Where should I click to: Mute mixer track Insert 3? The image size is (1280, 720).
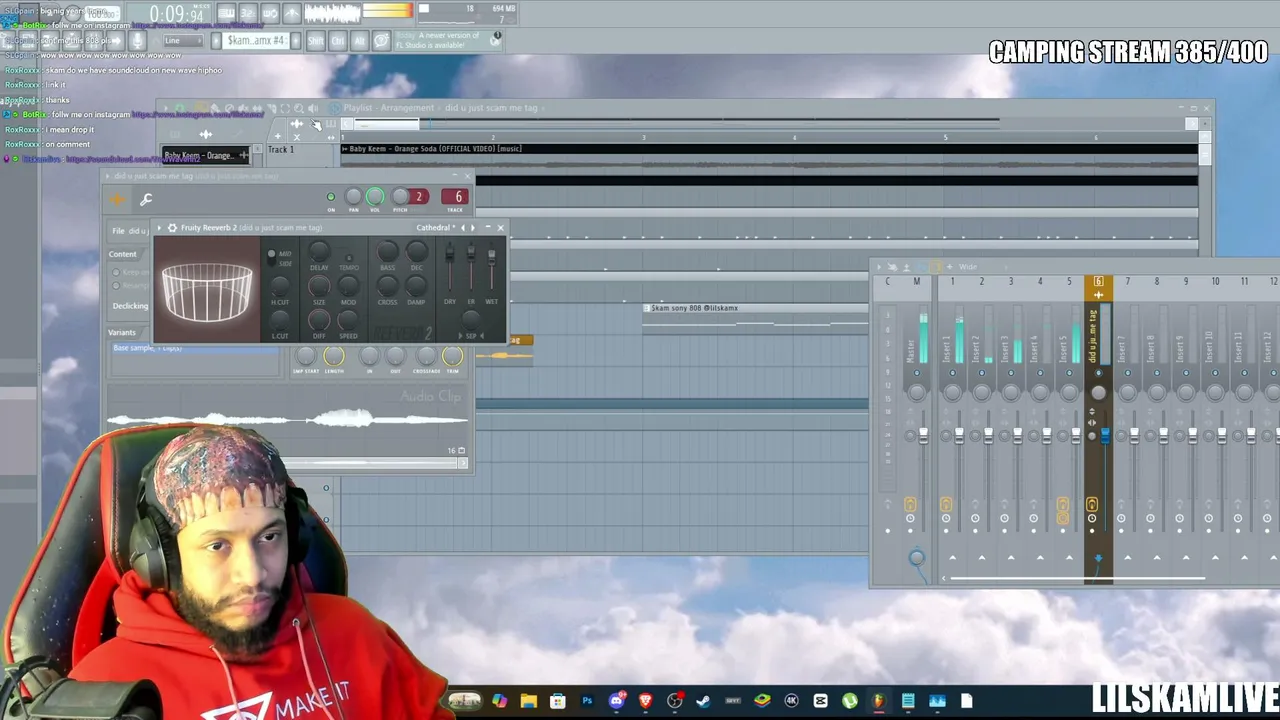pyautogui.click(x=1010, y=373)
